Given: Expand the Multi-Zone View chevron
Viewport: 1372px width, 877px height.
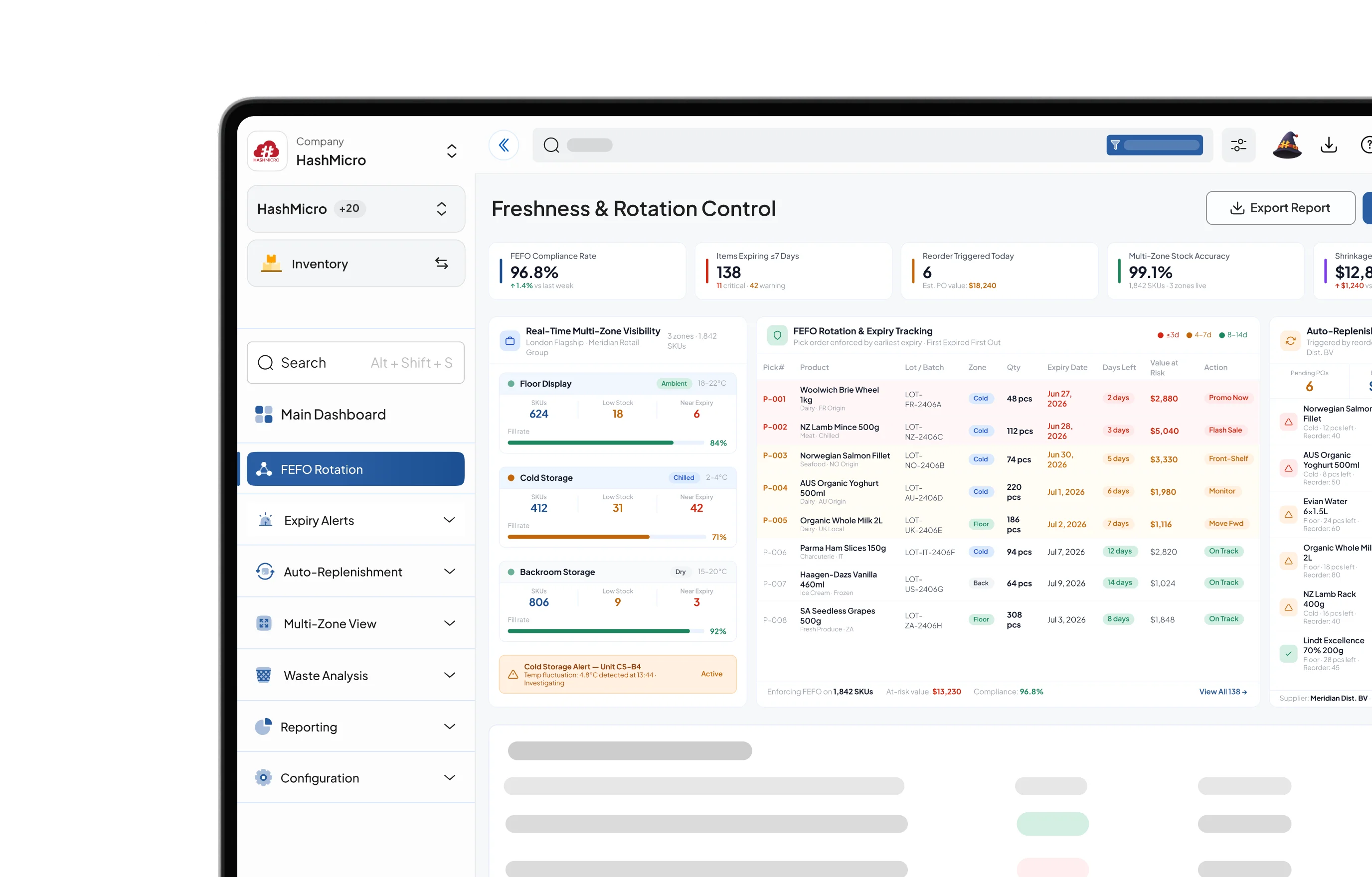Looking at the screenshot, I should point(450,623).
